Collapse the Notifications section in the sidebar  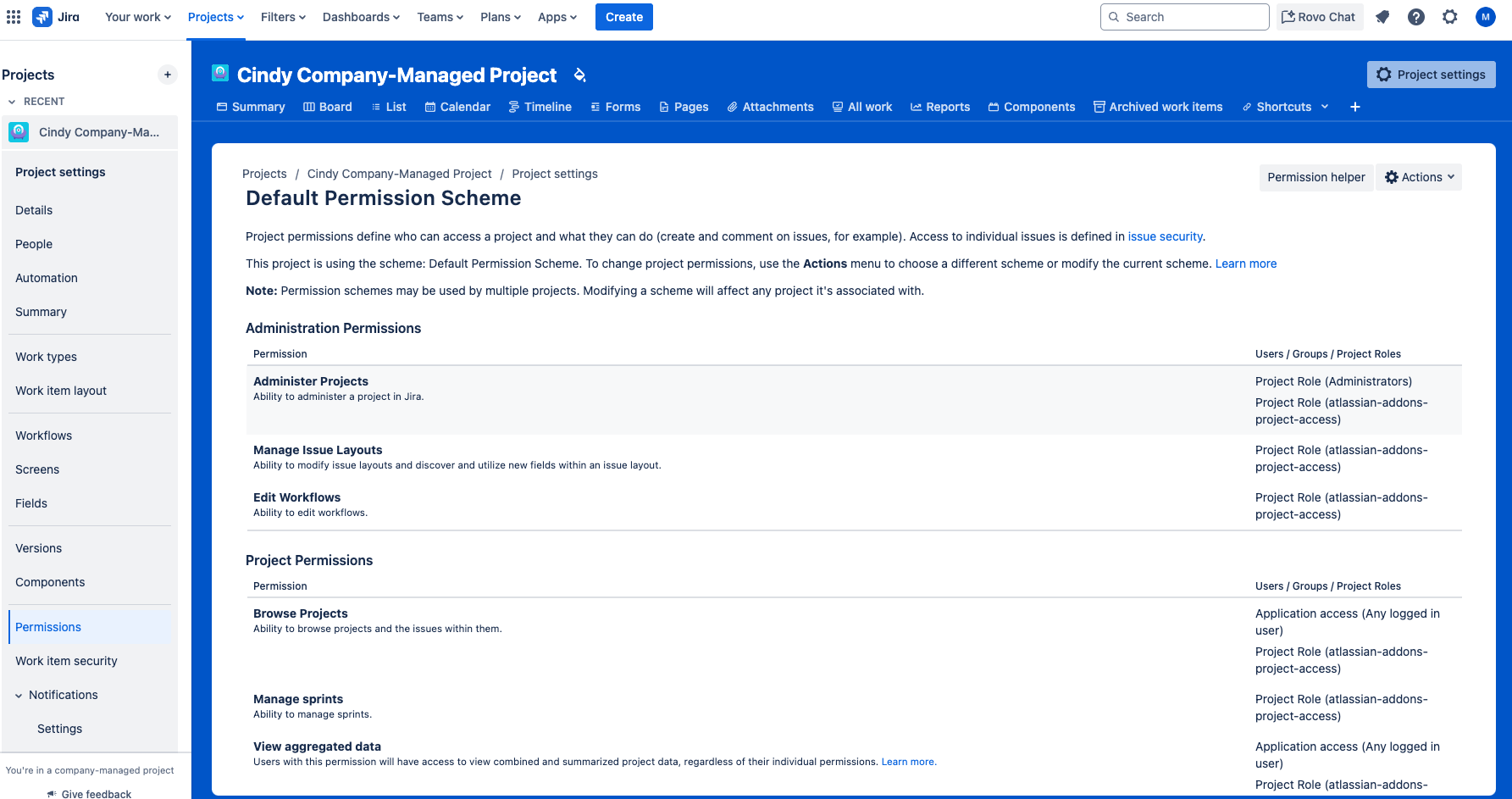(19, 695)
